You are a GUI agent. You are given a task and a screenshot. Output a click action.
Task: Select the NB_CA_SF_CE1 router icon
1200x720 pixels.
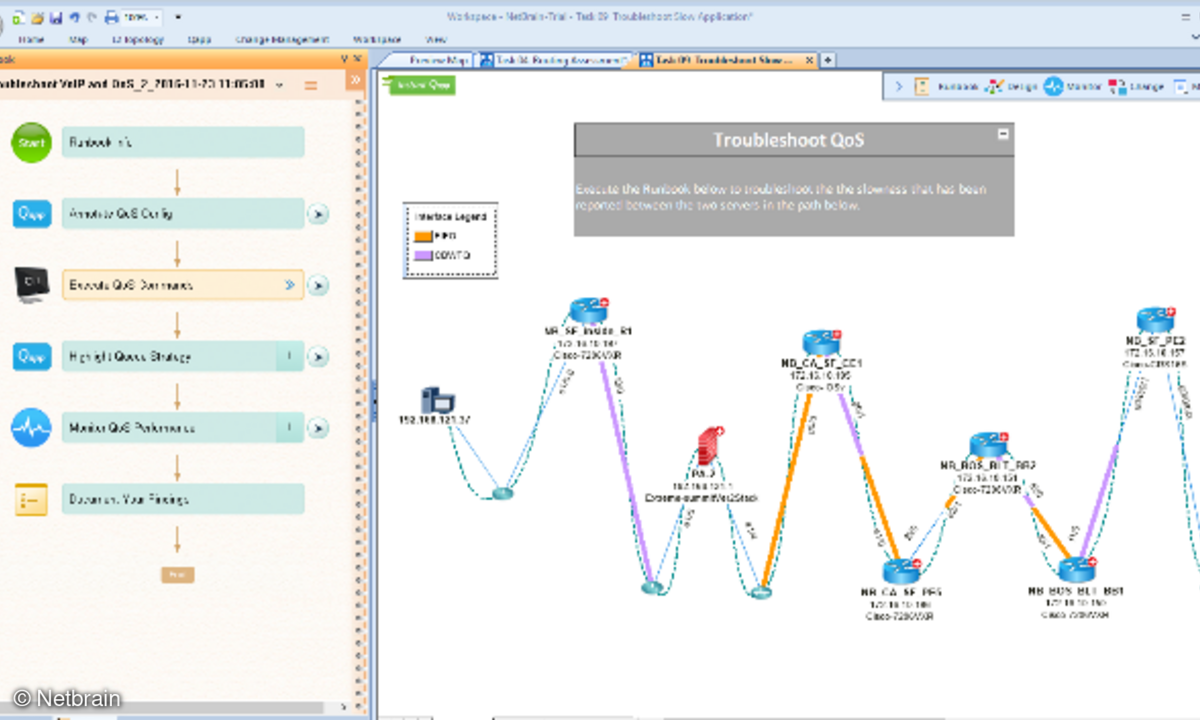pyautogui.click(x=820, y=344)
